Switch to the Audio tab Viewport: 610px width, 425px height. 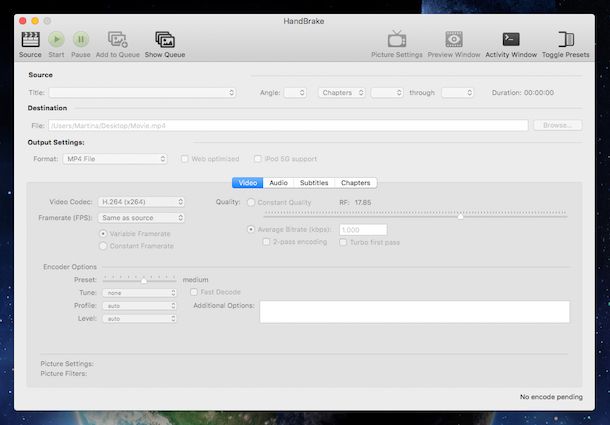(279, 183)
